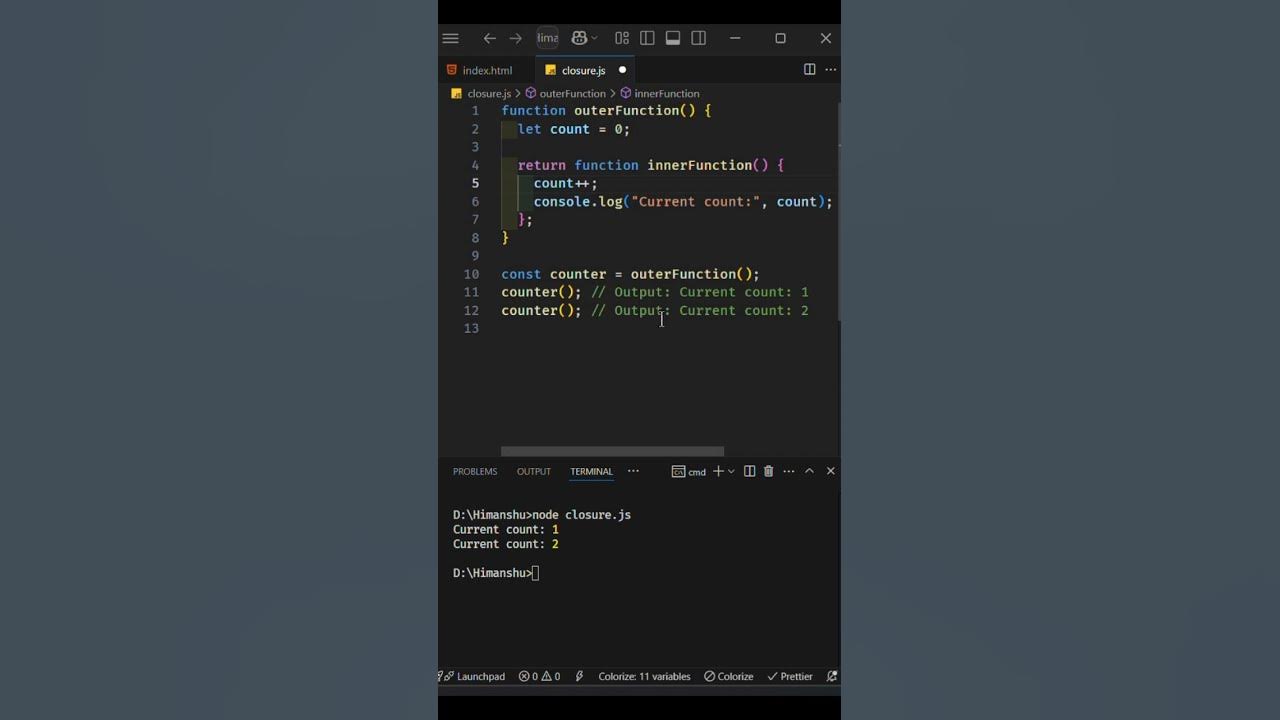Click "Colorize: 11 variables" status item
Screen dimensions: 1280x720
(x=644, y=676)
